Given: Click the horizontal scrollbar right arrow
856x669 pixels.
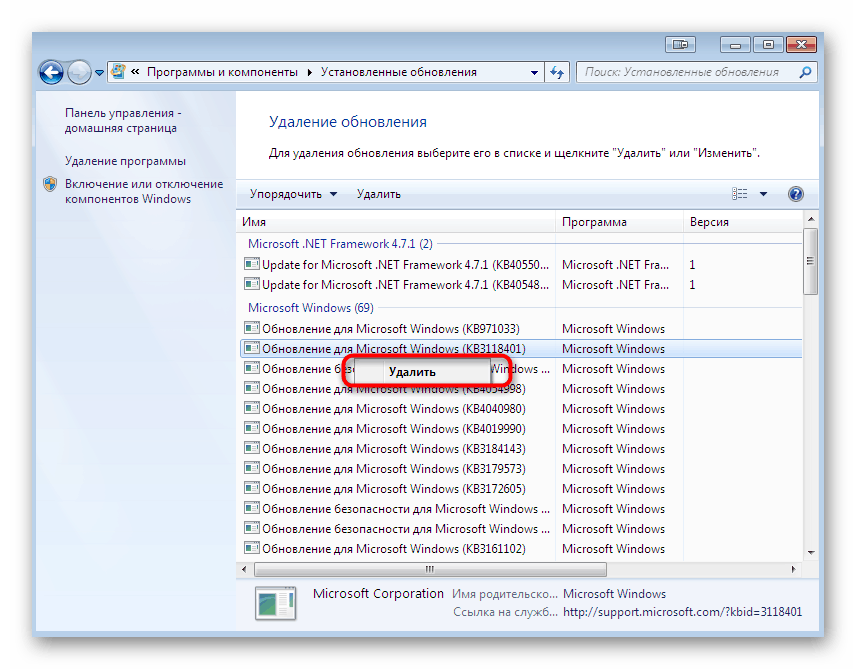Looking at the screenshot, I should pos(793,570).
